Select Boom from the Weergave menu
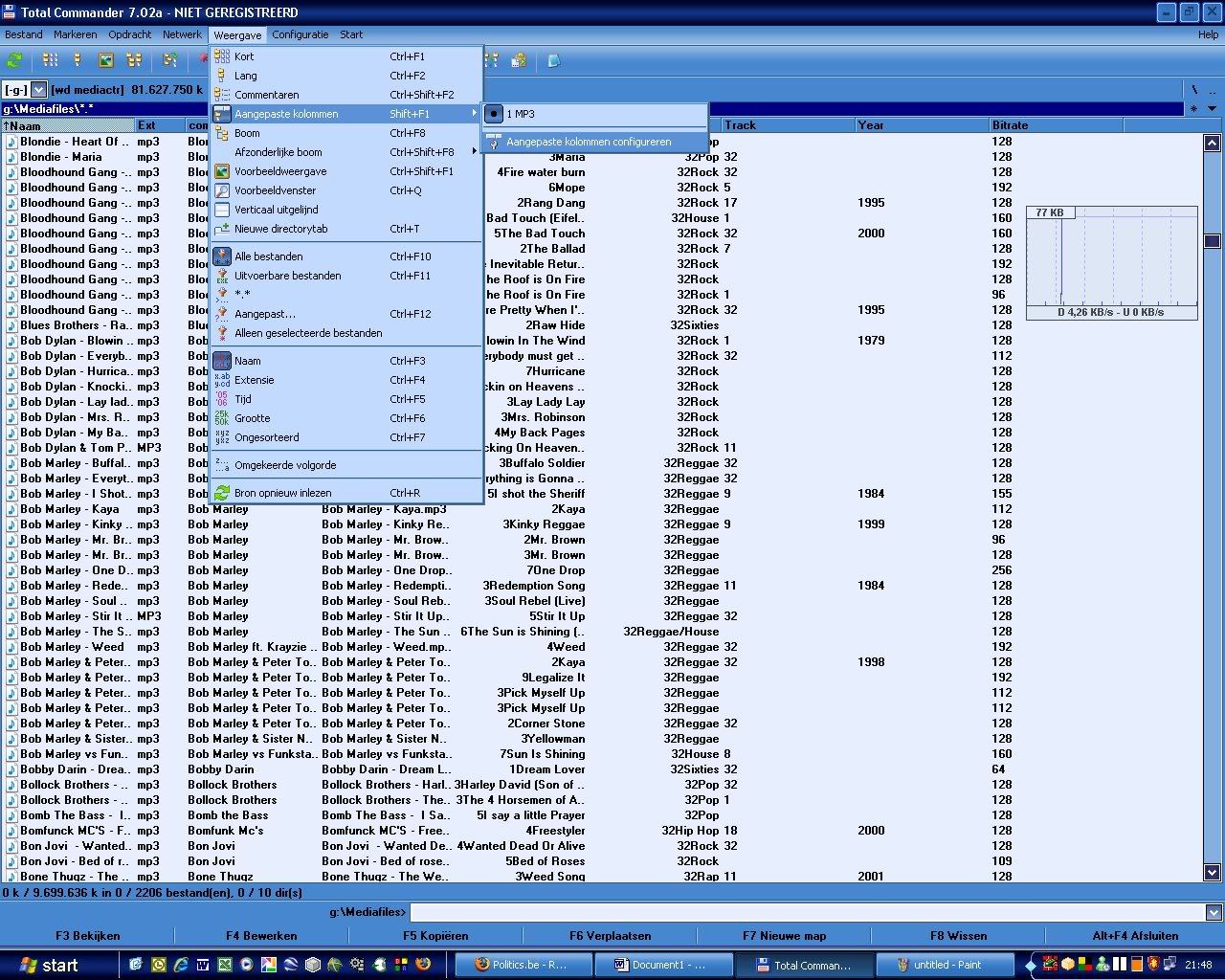 [346, 133]
